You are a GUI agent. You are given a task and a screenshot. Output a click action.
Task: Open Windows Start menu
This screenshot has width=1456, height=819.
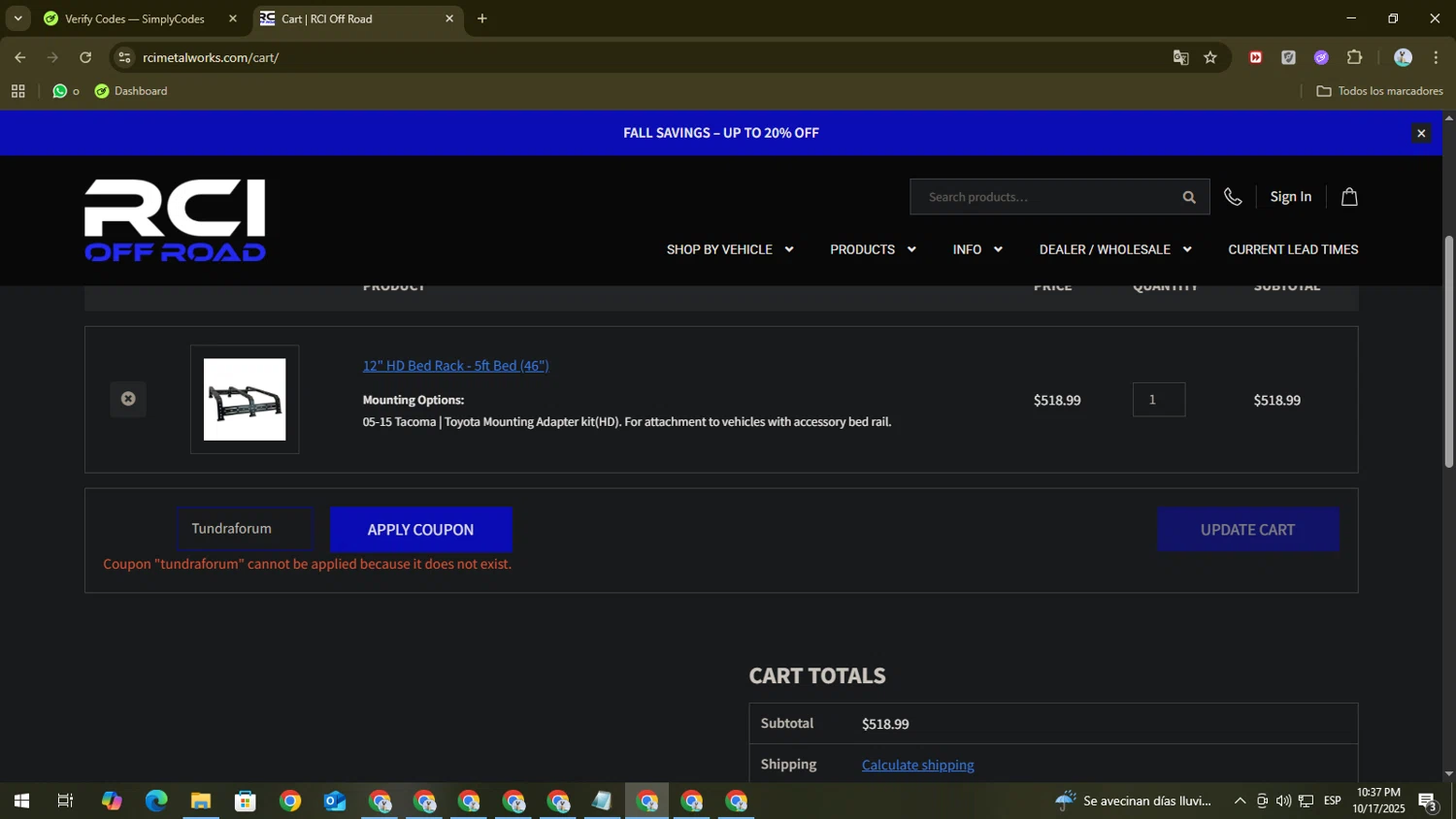tap(20, 801)
